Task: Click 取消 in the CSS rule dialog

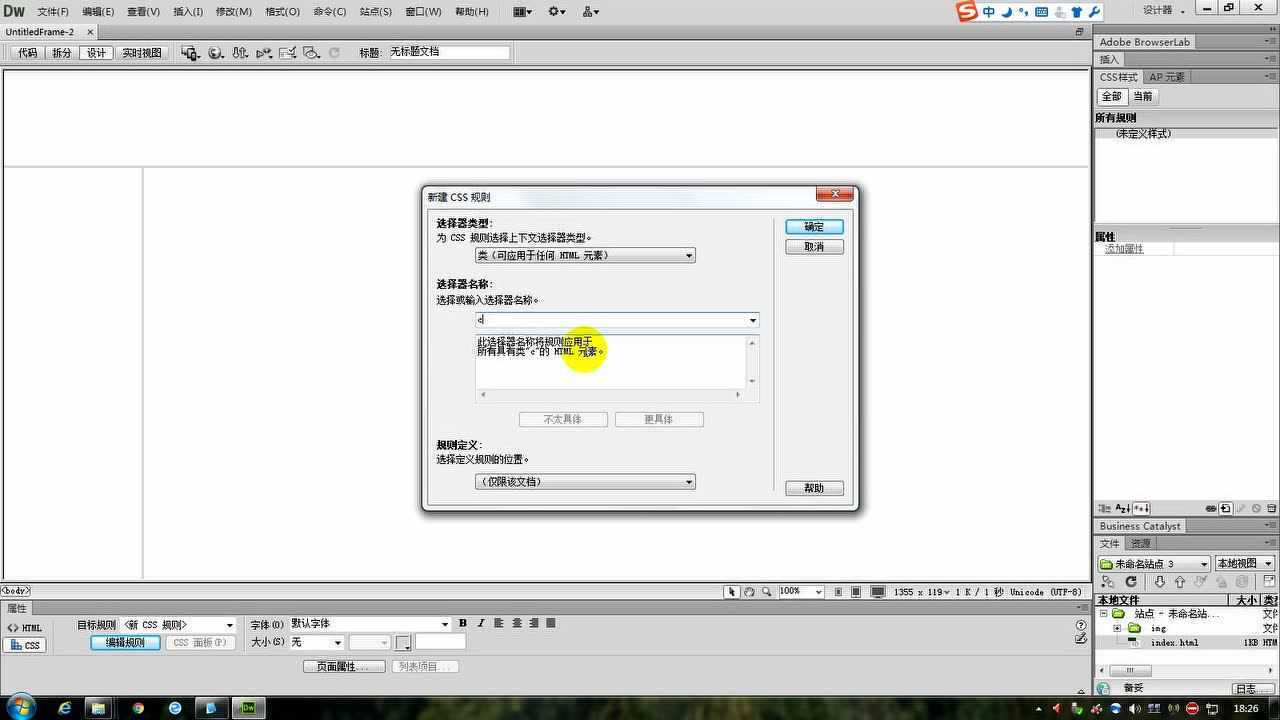Action: (814, 247)
